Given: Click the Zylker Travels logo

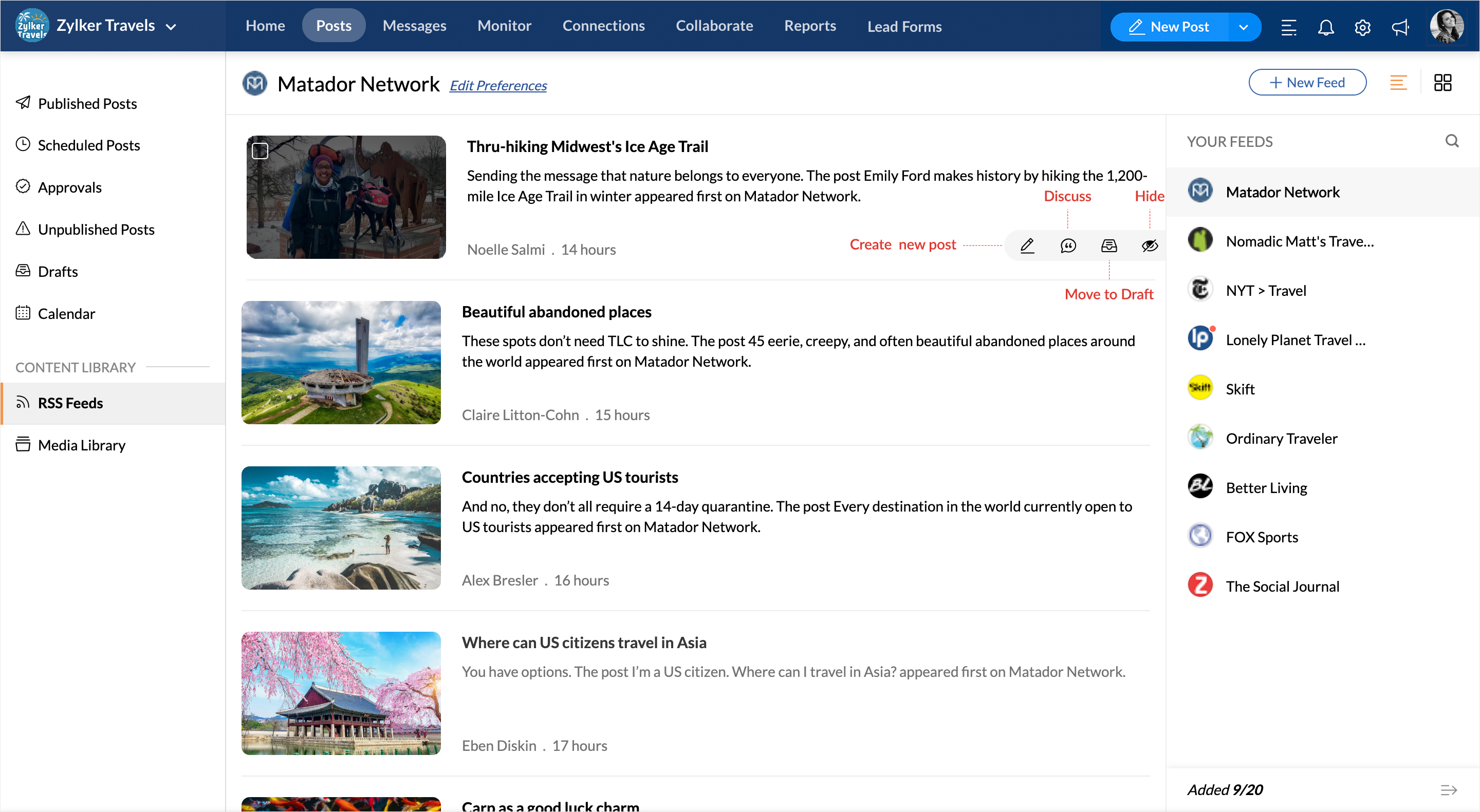Looking at the screenshot, I should (31, 26).
